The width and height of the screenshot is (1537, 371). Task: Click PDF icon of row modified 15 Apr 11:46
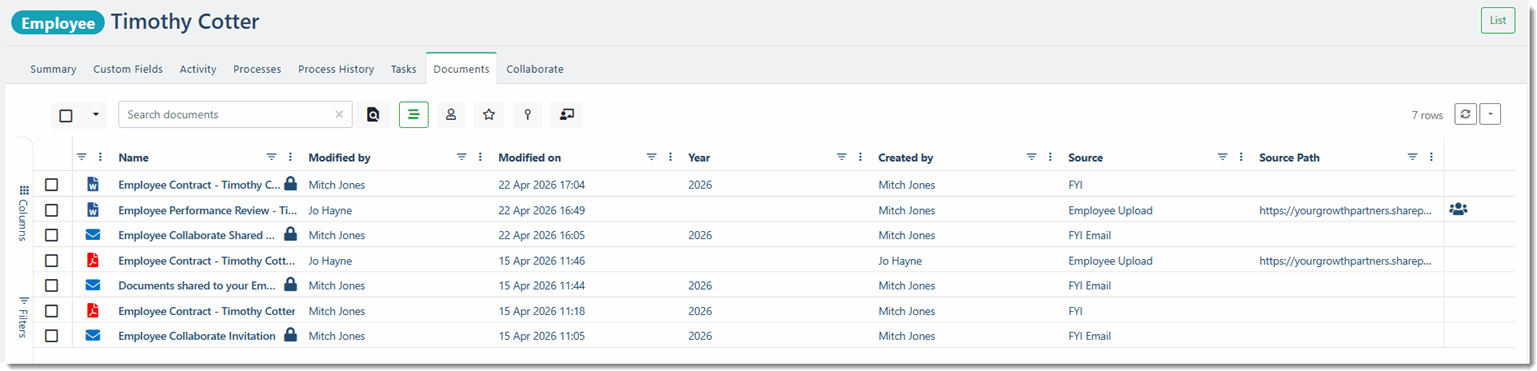(x=93, y=260)
